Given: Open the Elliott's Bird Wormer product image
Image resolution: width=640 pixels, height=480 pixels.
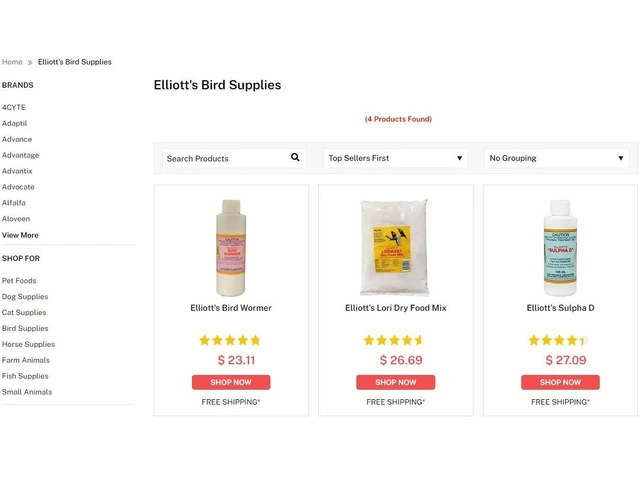Looking at the screenshot, I should coord(231,248).
